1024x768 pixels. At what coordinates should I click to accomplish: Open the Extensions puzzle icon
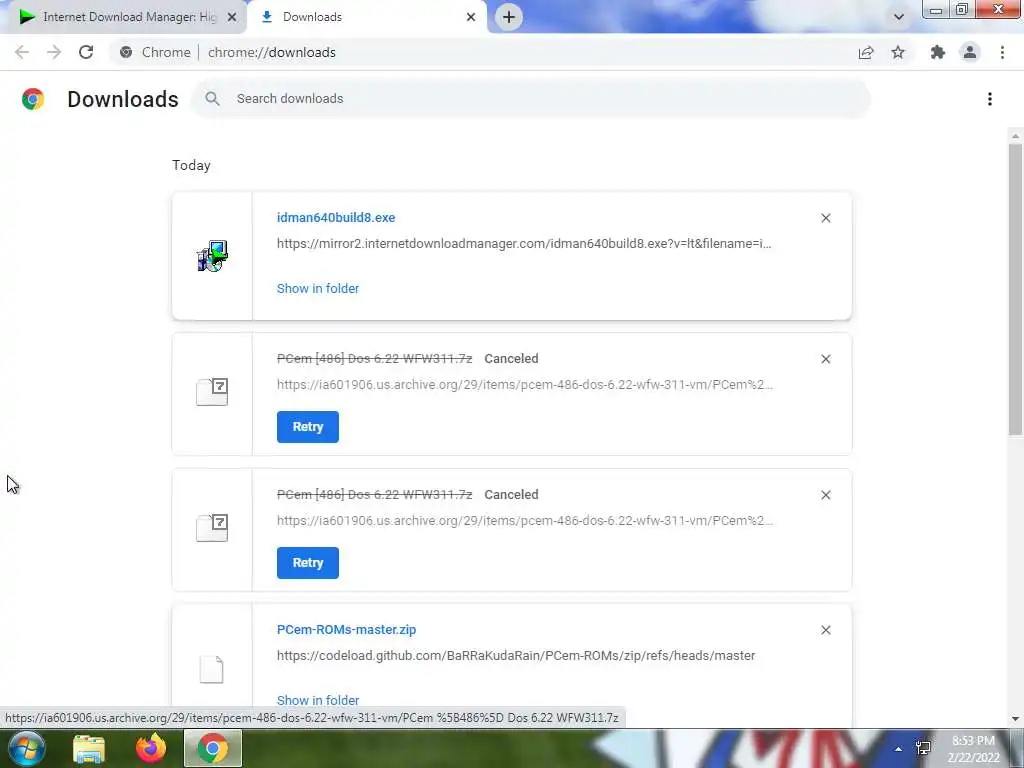point(938,52)
